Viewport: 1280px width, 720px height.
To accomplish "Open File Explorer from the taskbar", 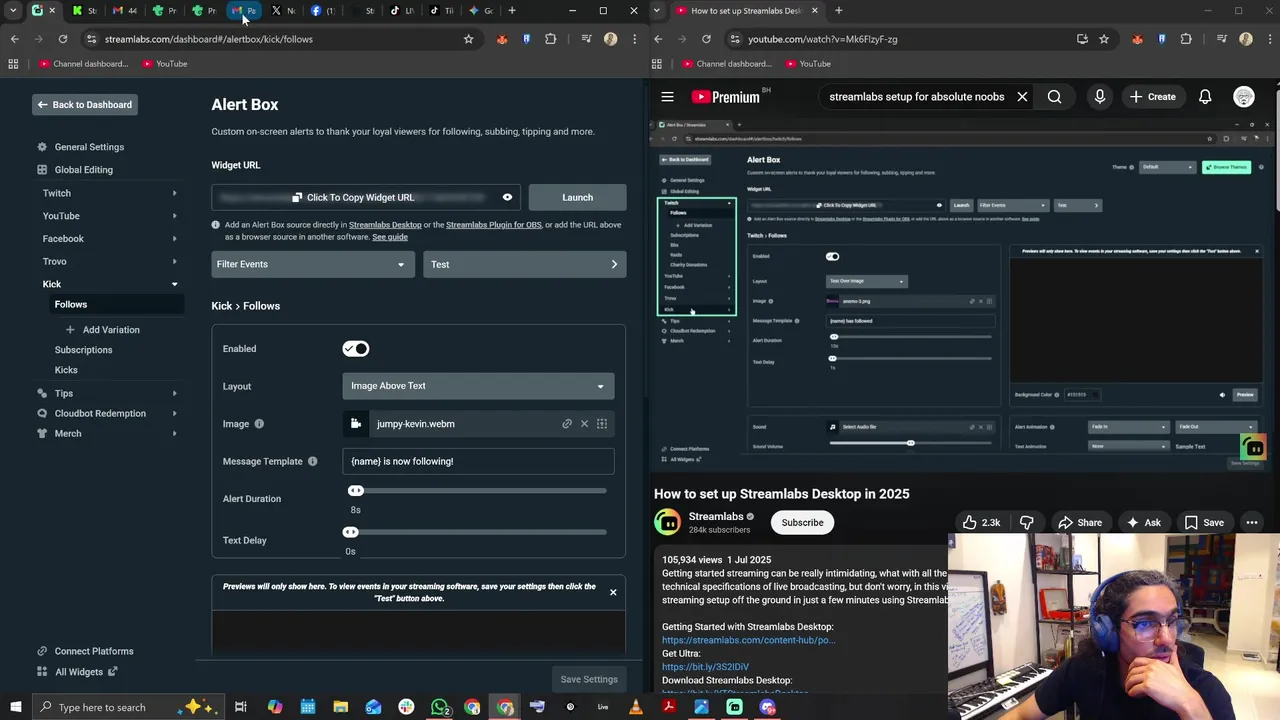I will [x=340, y=707].
